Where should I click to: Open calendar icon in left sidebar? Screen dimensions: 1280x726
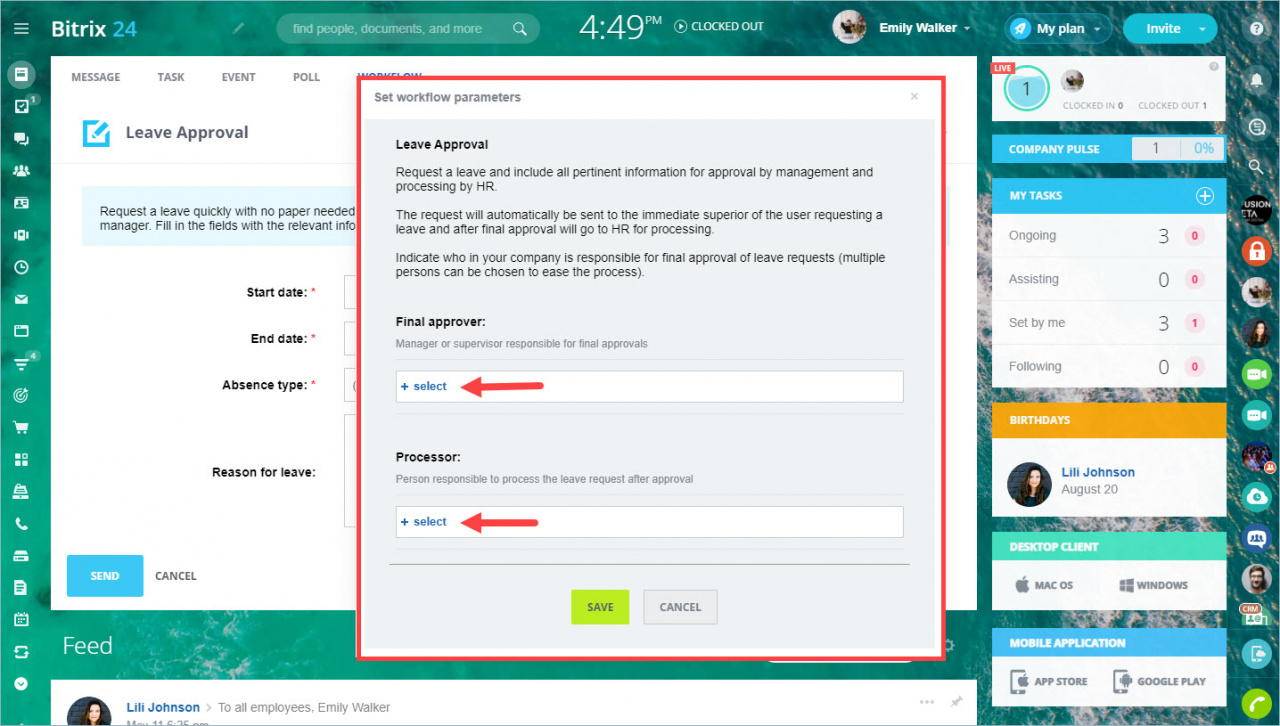pos(21,620)
